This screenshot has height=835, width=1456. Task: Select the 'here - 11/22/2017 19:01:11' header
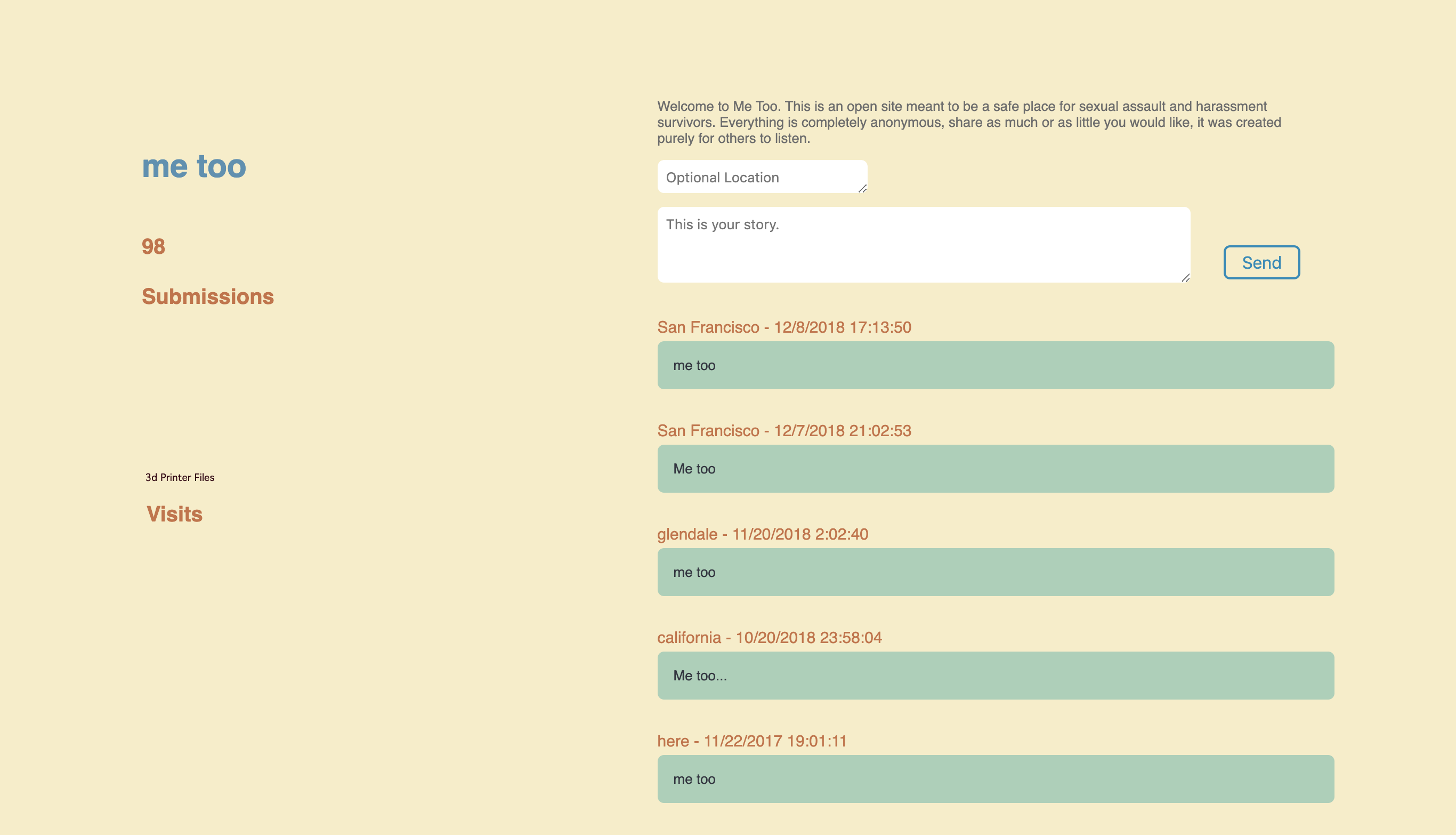[x=751, y=741]
